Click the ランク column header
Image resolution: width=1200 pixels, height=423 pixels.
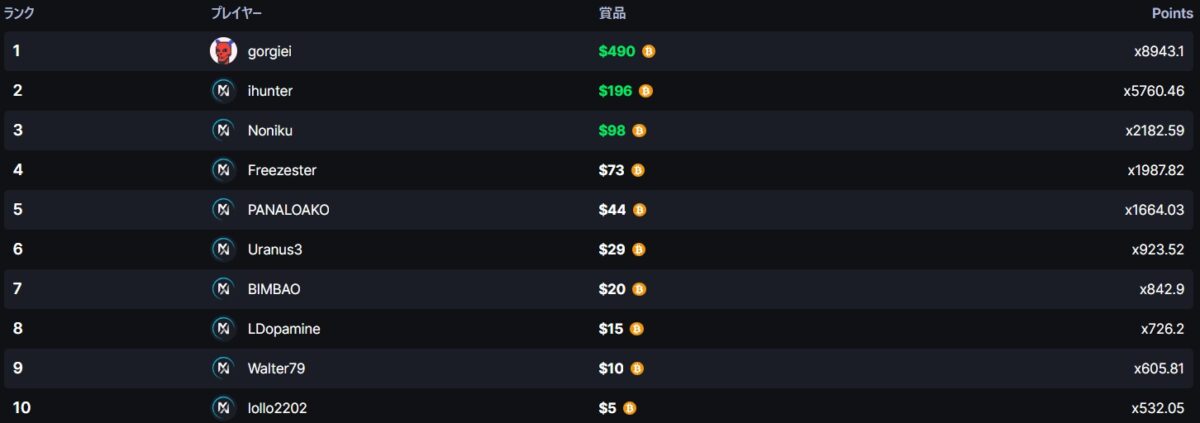[20, 13]
